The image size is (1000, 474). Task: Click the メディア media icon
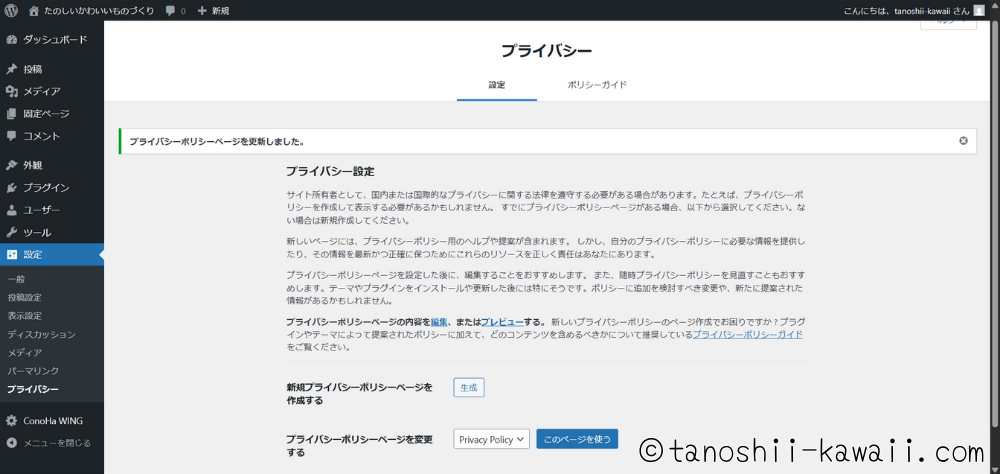tap(11, 91)
